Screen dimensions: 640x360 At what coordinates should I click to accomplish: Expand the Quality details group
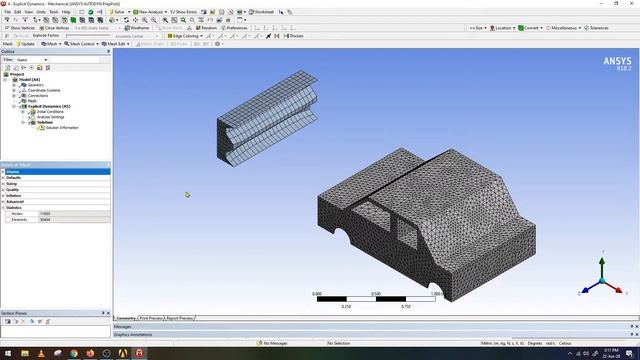click(3, 189)
